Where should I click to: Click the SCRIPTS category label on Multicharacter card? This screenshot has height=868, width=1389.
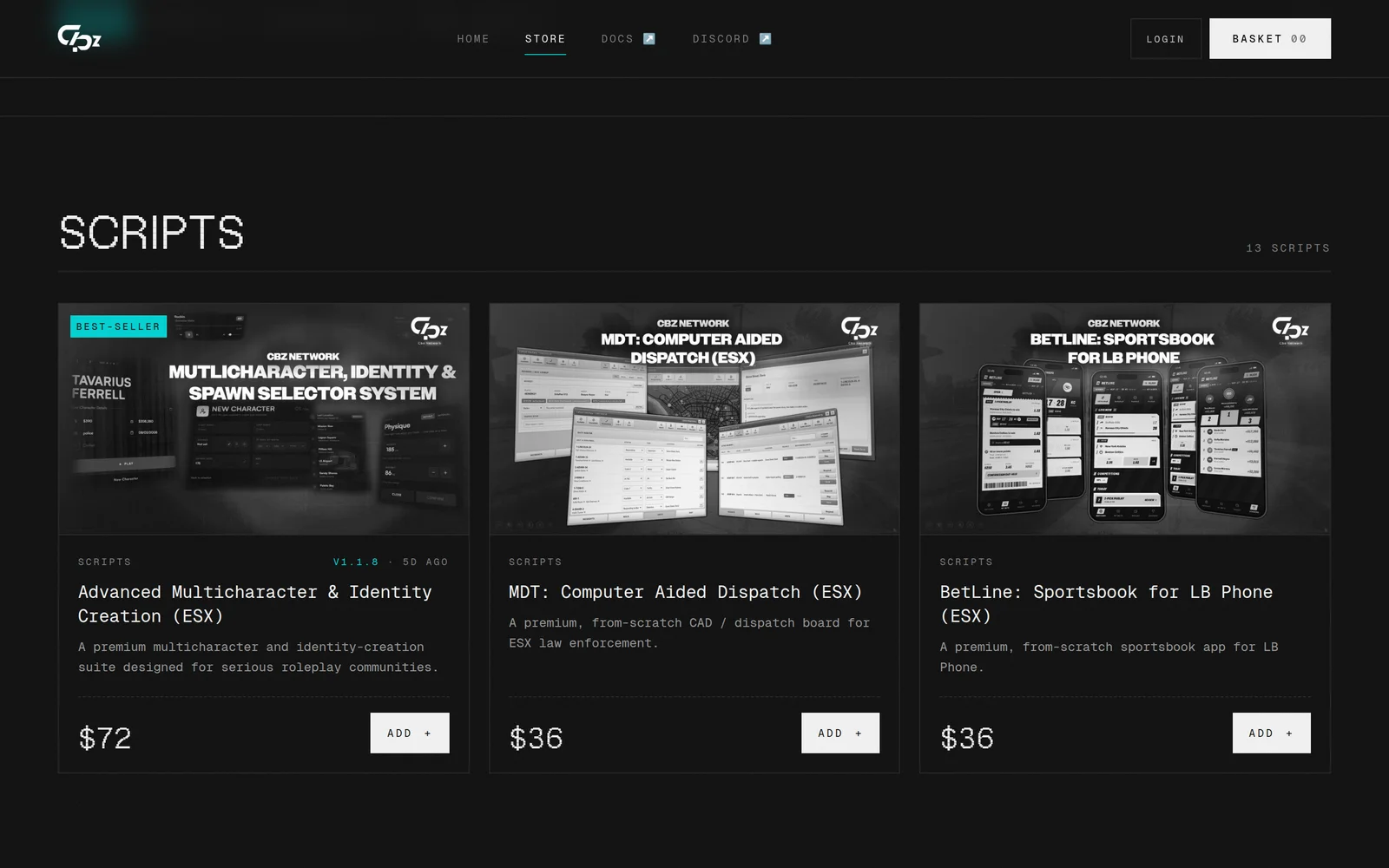(x=104, y=562)
